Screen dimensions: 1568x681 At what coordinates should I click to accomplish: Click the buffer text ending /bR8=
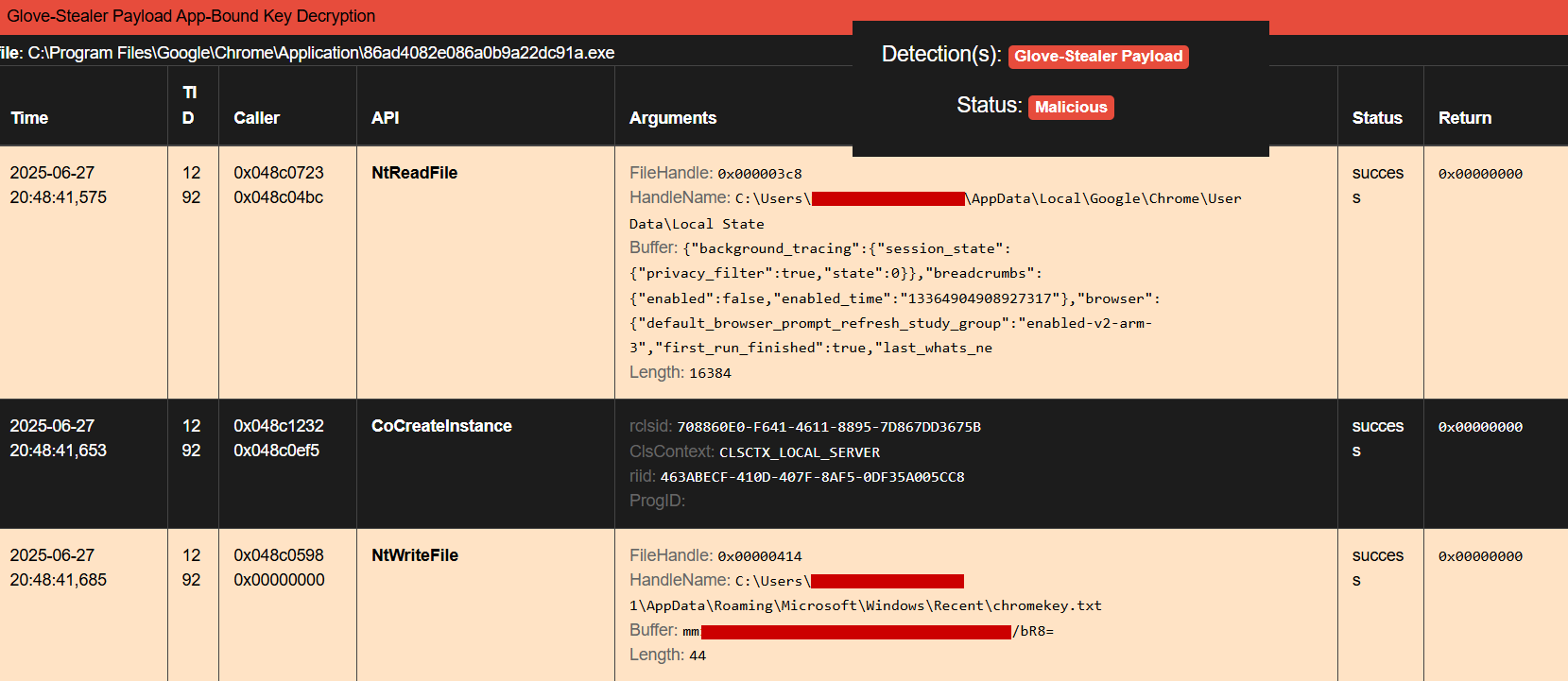868,631
